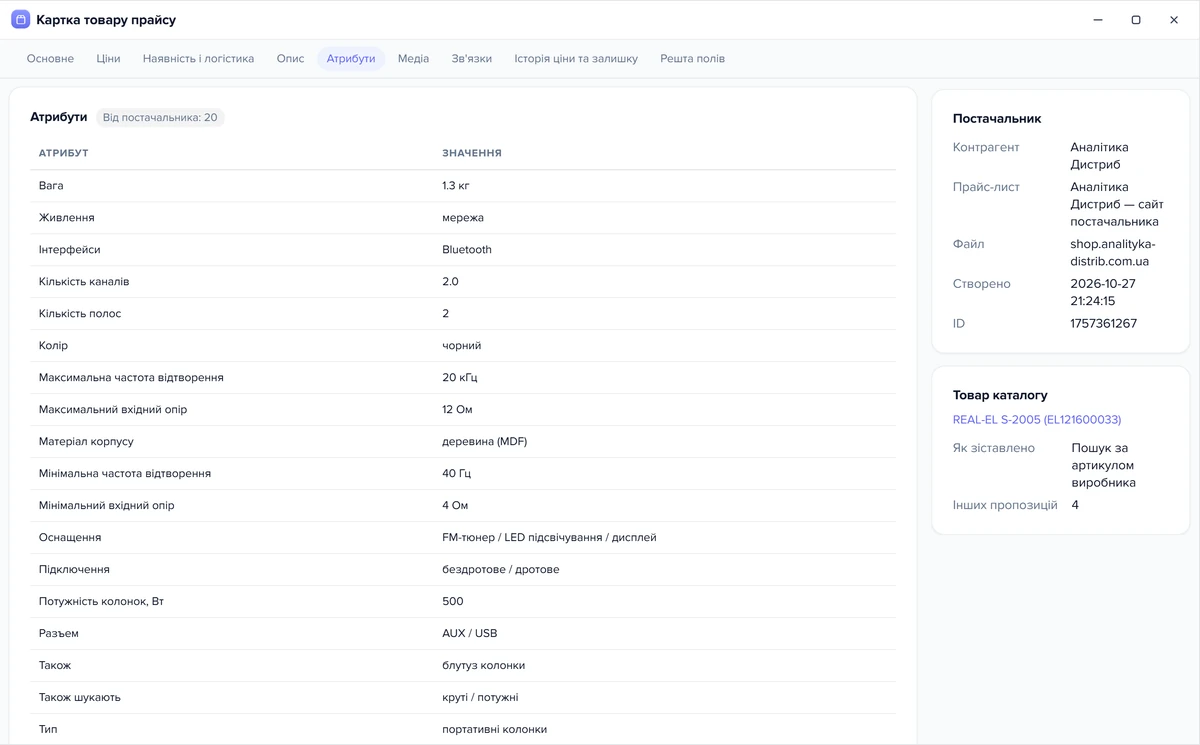Switch to the Медіа tab
1200x745 pixels.
click(x=413, y=59)
